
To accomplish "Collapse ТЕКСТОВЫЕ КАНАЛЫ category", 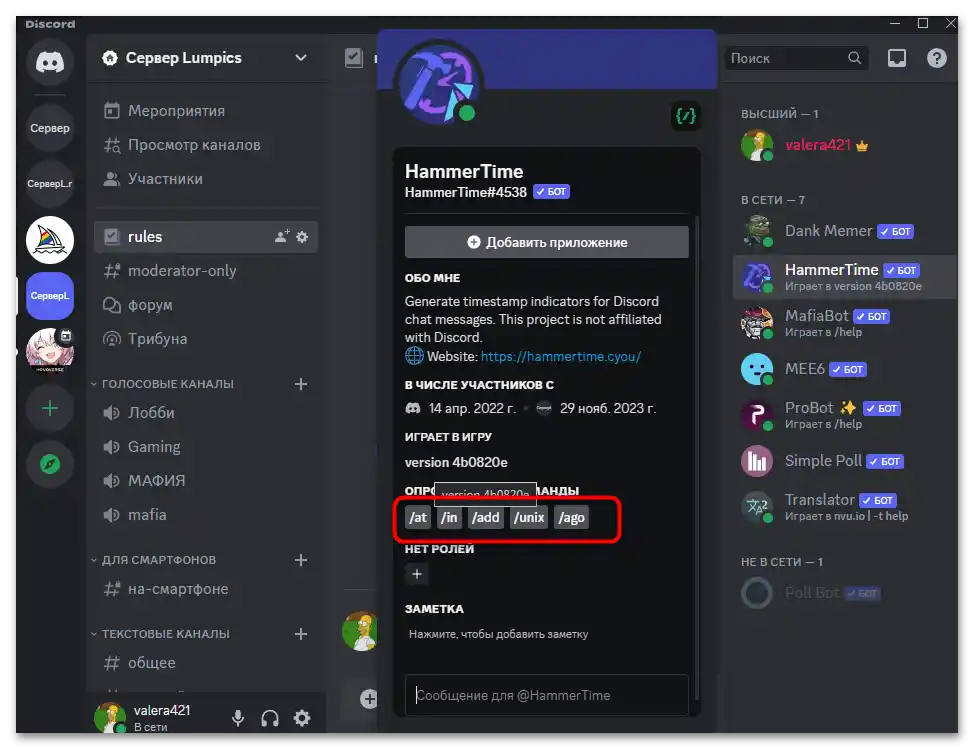I will (x=160, y=633).
